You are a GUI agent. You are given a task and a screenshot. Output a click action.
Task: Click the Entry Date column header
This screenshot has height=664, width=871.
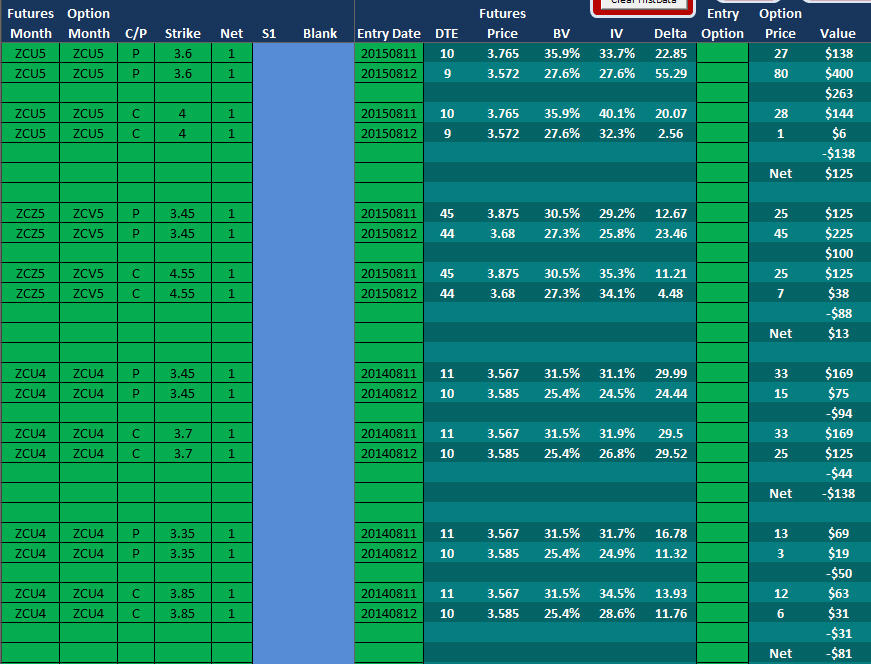[x=389, y=33]
